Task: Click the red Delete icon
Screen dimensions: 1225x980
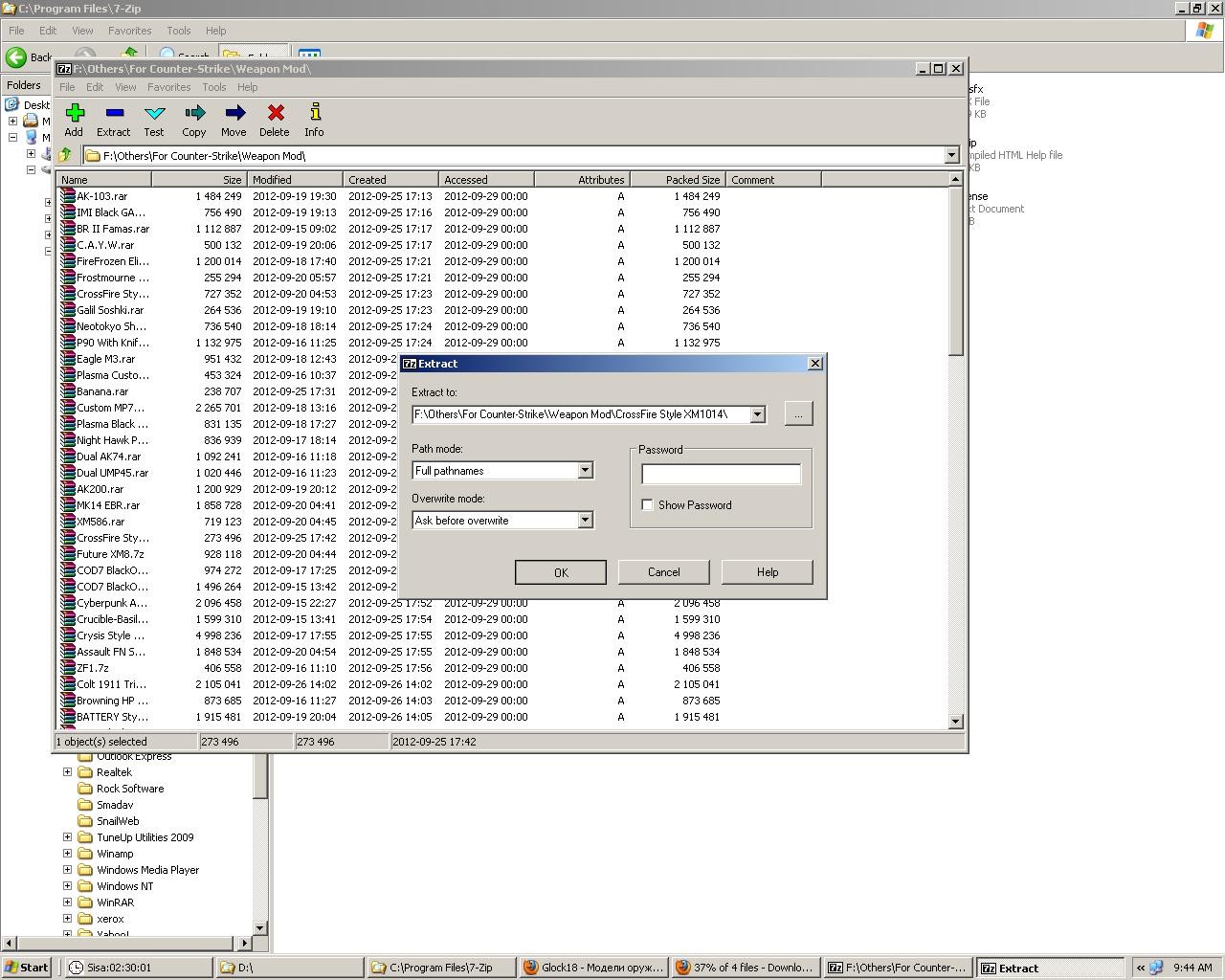Action: pos(275,114)
